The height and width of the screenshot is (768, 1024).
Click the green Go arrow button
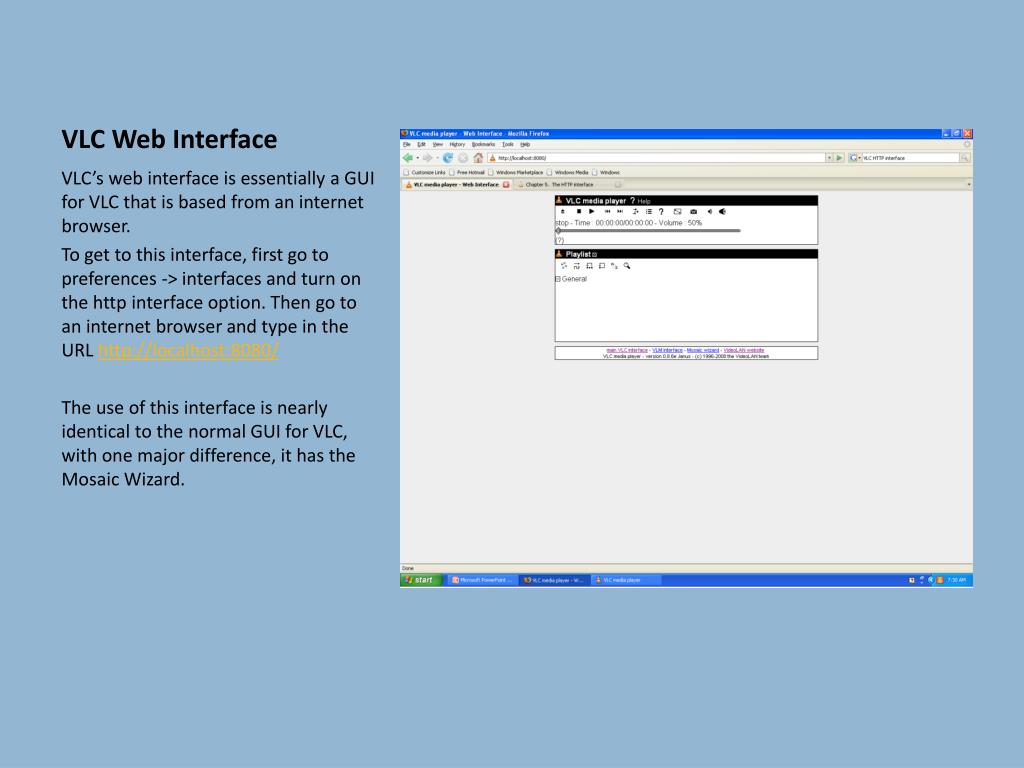point(839,158)
